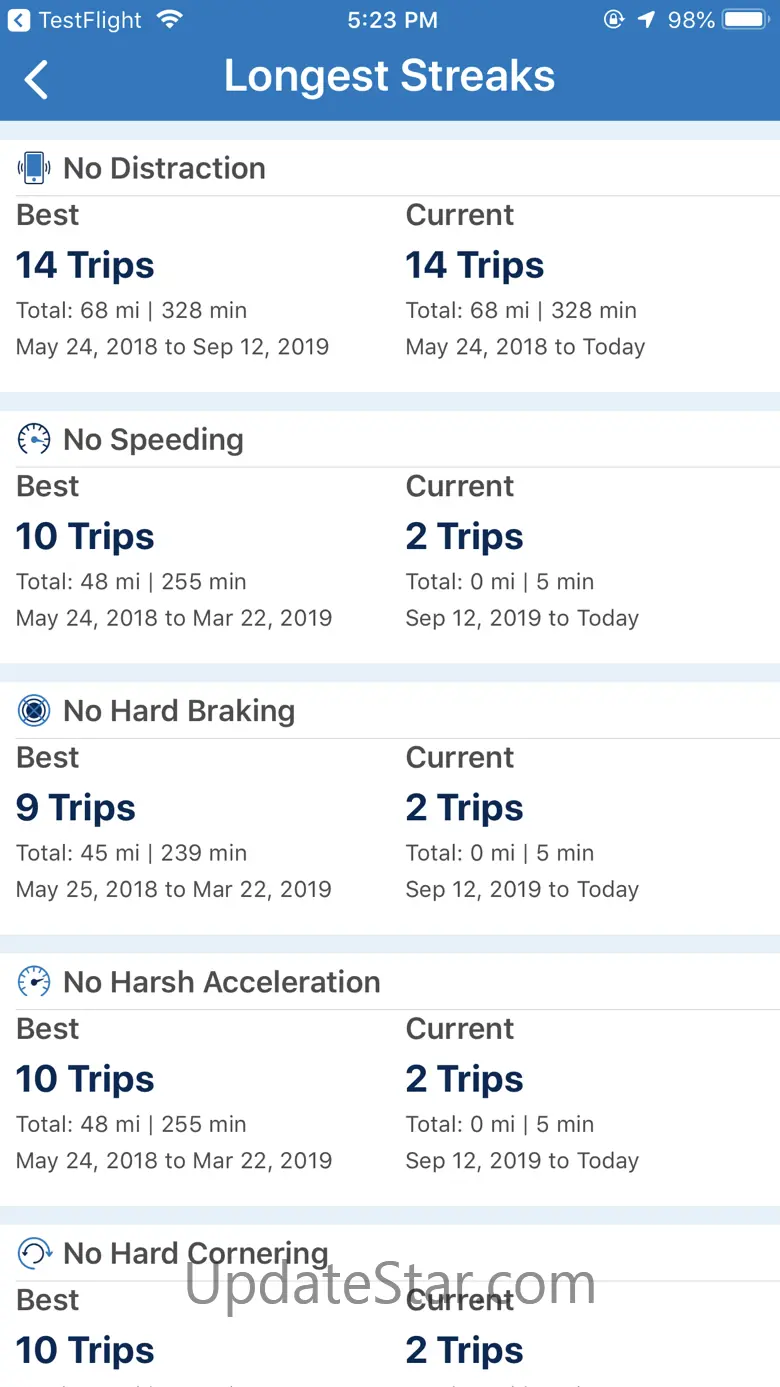The width and height of the screenshot is (780, 1387).
Task: Tap the 5:23 PM status clock
Action: click(x=392, y=20)
